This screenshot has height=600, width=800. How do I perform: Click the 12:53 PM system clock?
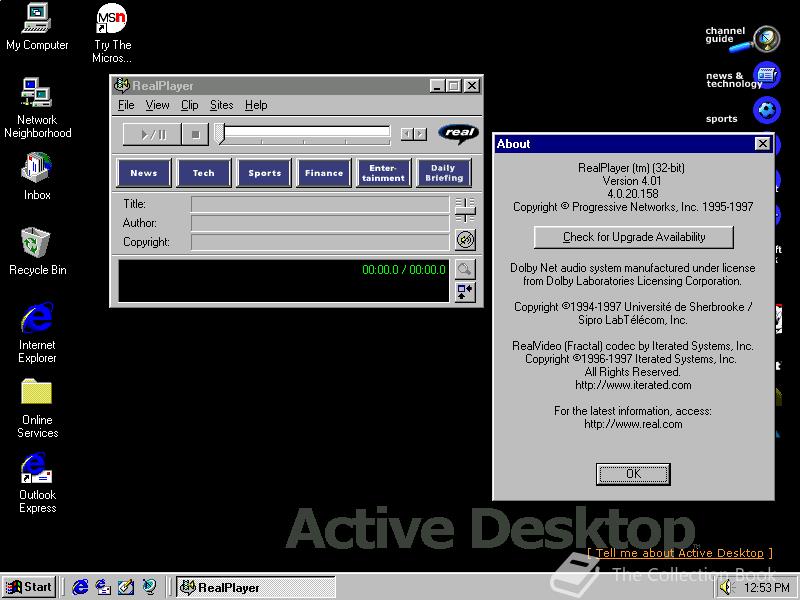766,588
